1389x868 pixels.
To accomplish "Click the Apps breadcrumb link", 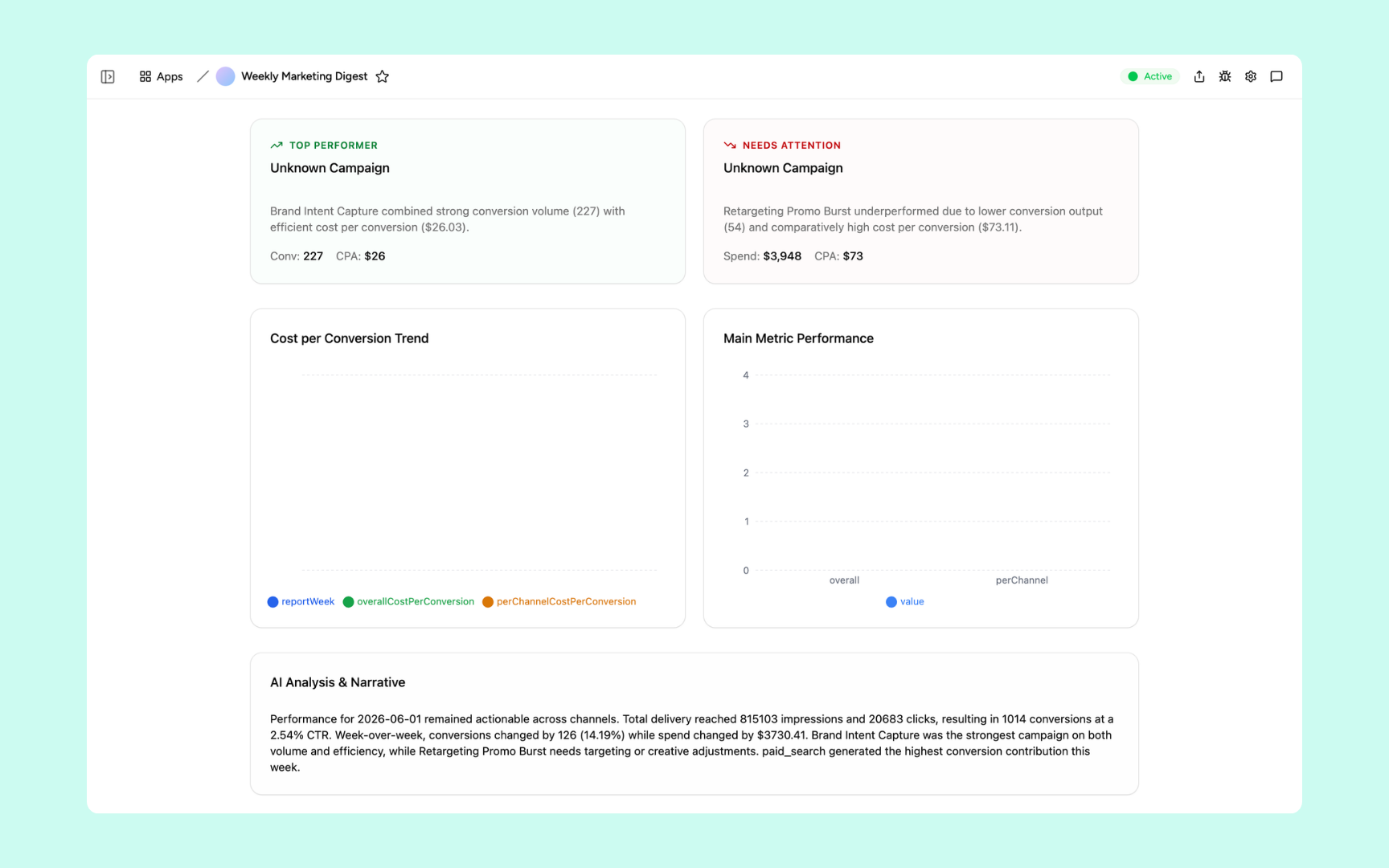I will click(x=170, y=76).
